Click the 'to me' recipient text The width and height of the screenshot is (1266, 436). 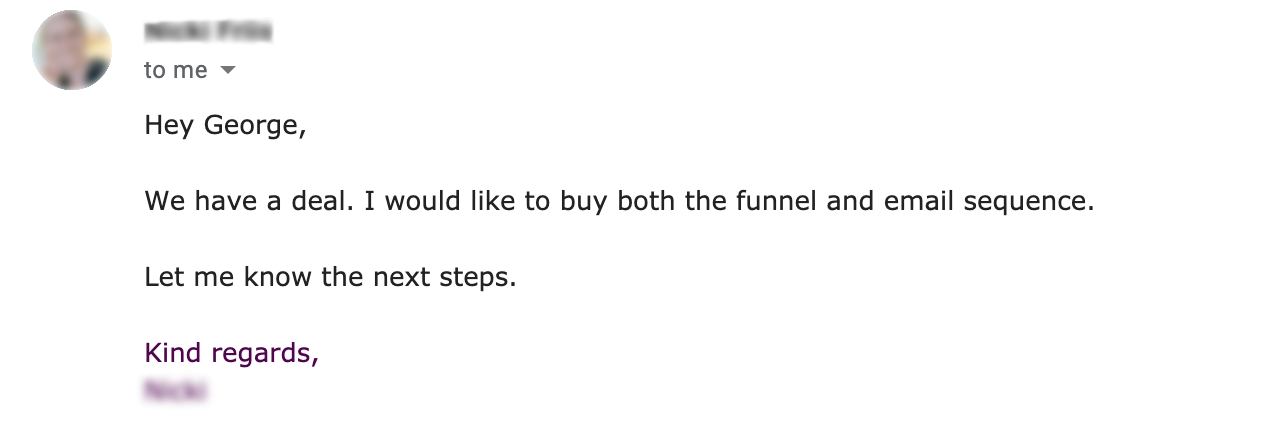tap(176, 70)
